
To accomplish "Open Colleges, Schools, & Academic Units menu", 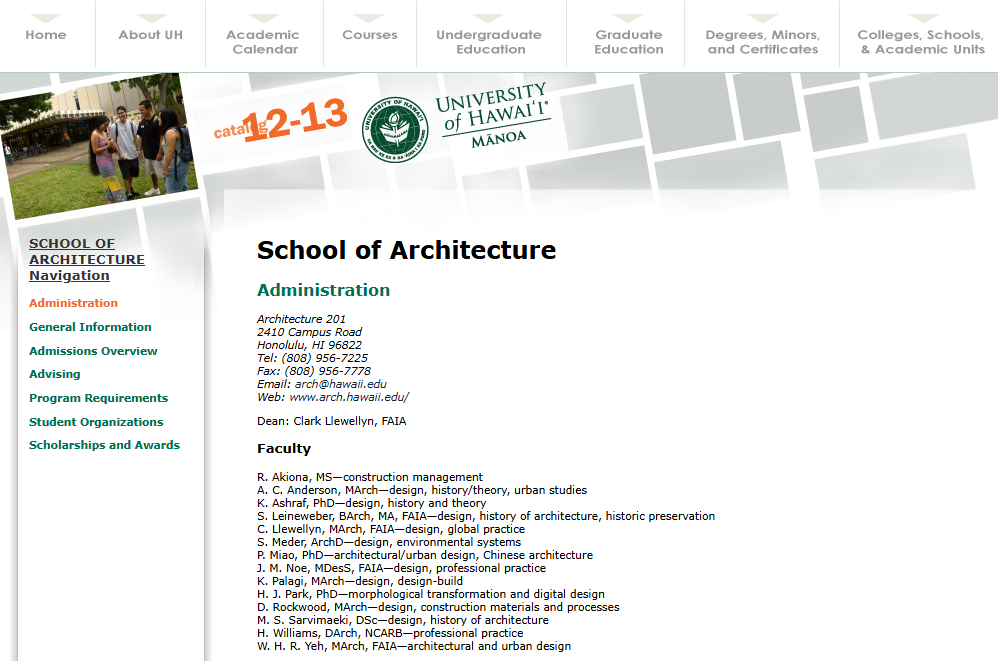I will [x=920, y=41].
